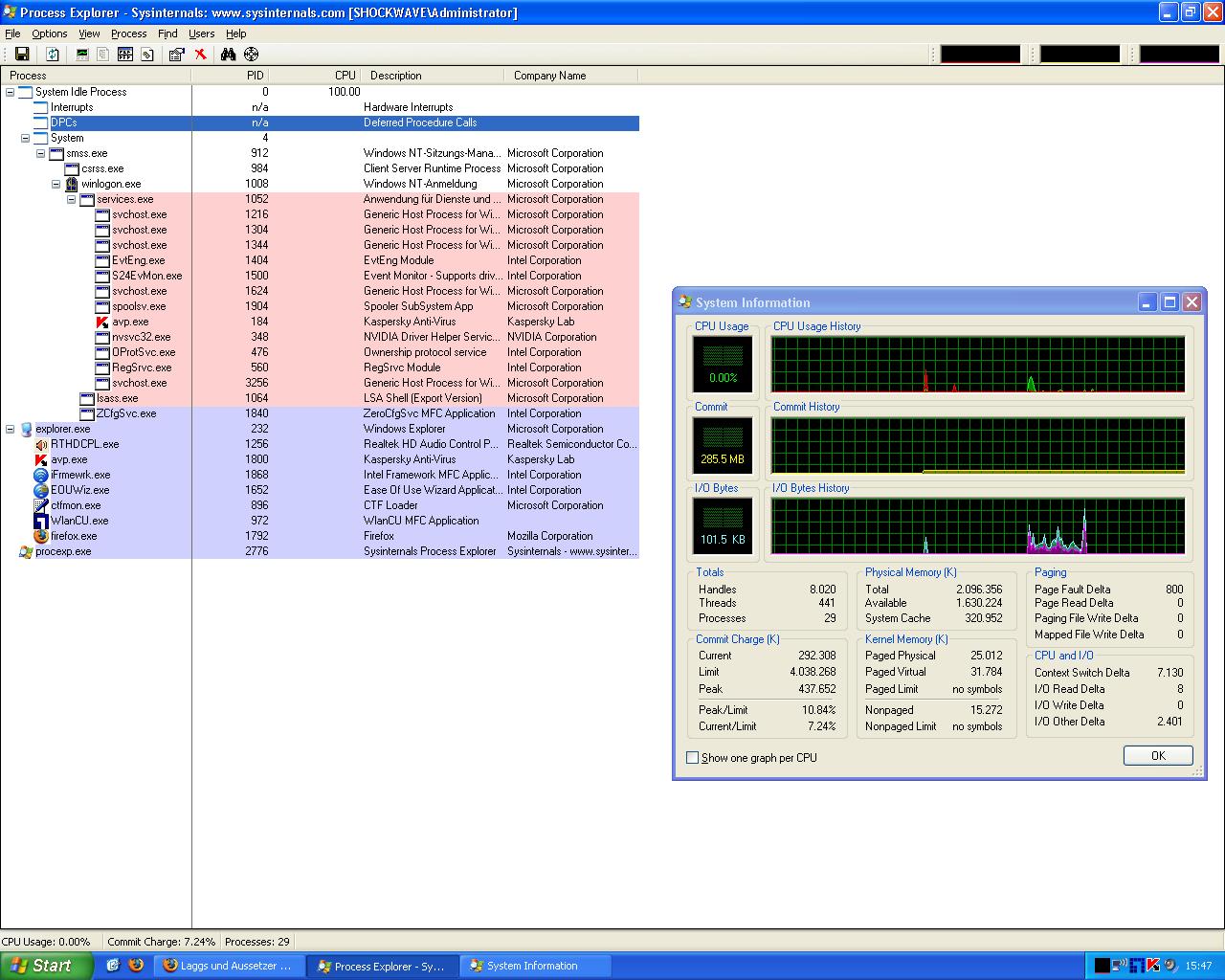This screenshot has height=980, width=1225.
Task: Click the I/O Bytes History graph
Action: [978, 525]
